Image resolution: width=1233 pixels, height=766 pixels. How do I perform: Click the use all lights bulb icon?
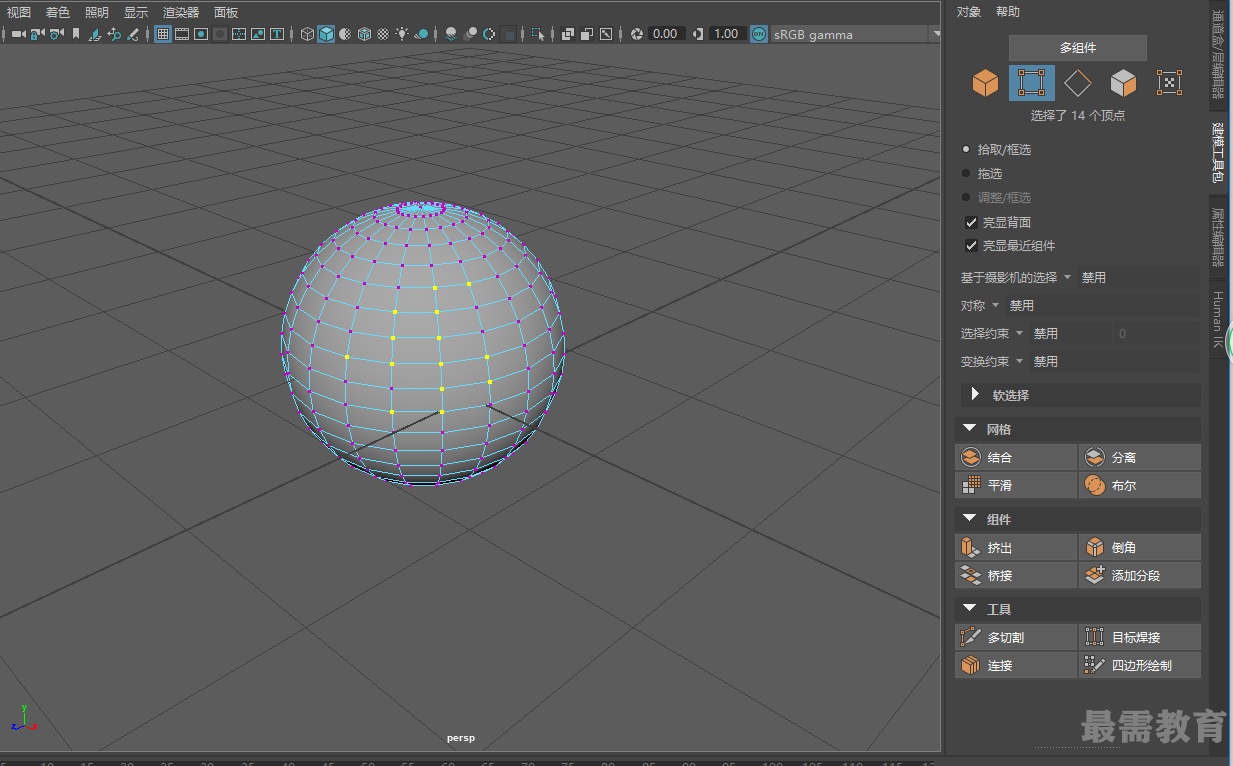tap(402, 34)
